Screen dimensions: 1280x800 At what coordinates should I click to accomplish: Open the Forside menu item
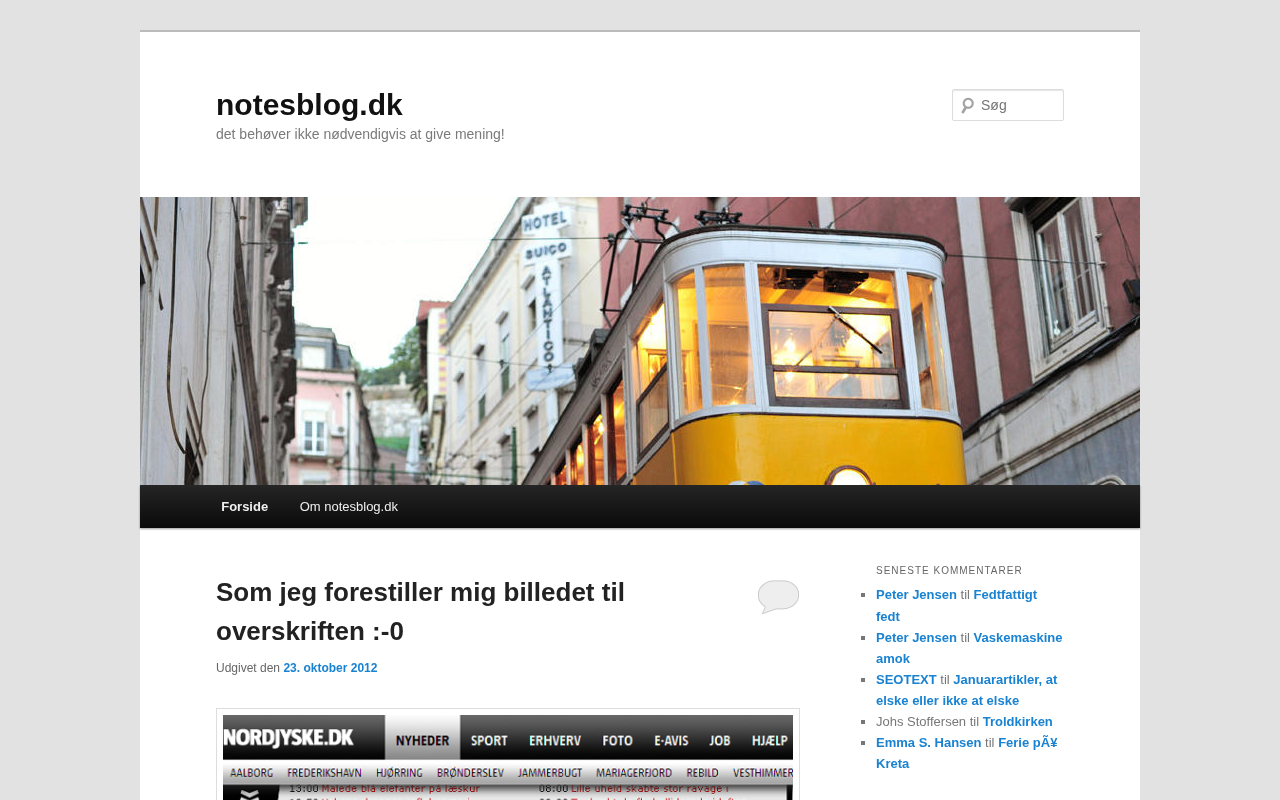point(244,506)
